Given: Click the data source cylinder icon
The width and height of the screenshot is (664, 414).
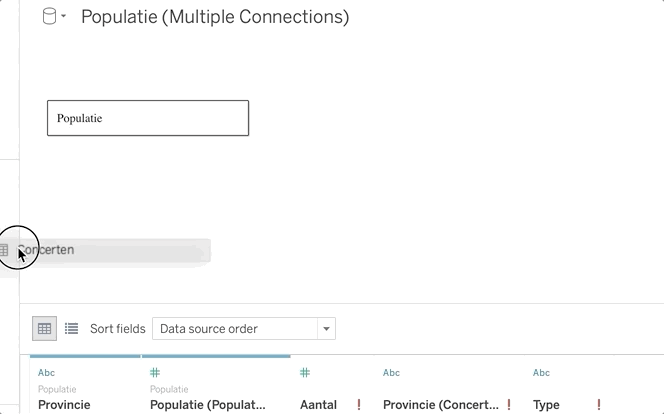Looking at the screenshot, I should (49, 17).
